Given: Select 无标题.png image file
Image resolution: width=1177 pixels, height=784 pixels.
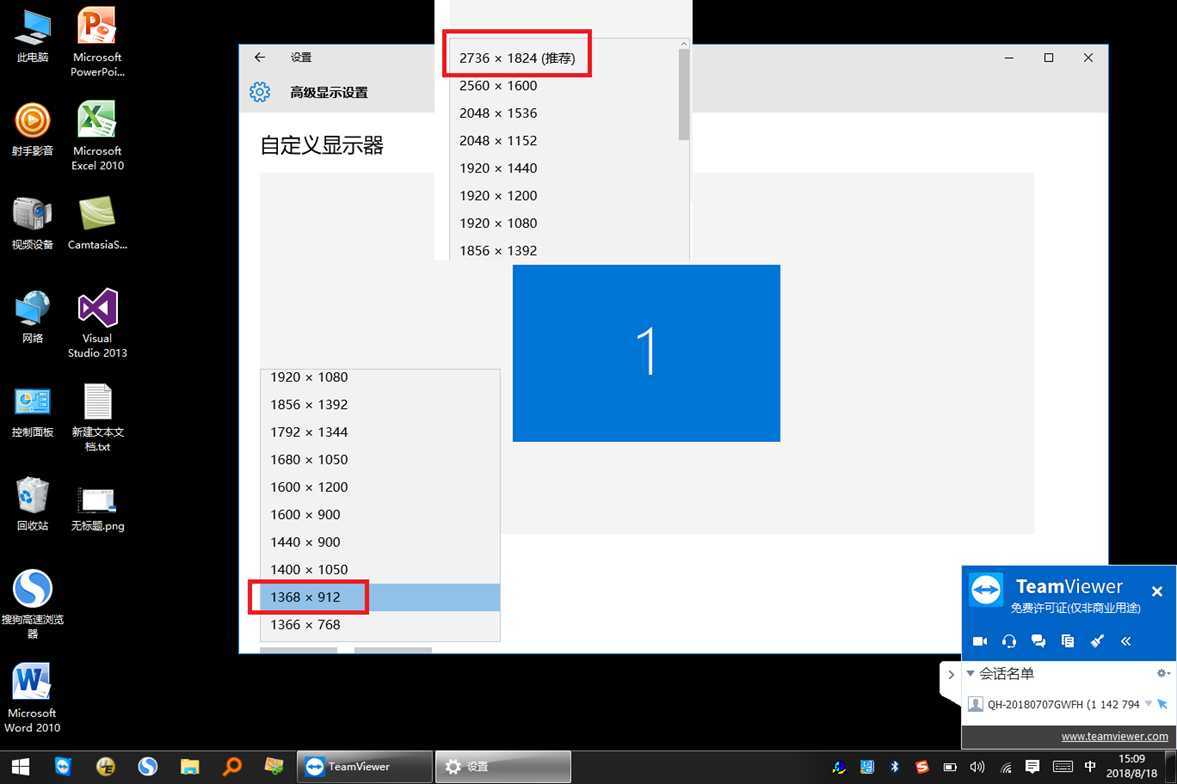Looking at the screenshot, I should click(x=97, y=509).
